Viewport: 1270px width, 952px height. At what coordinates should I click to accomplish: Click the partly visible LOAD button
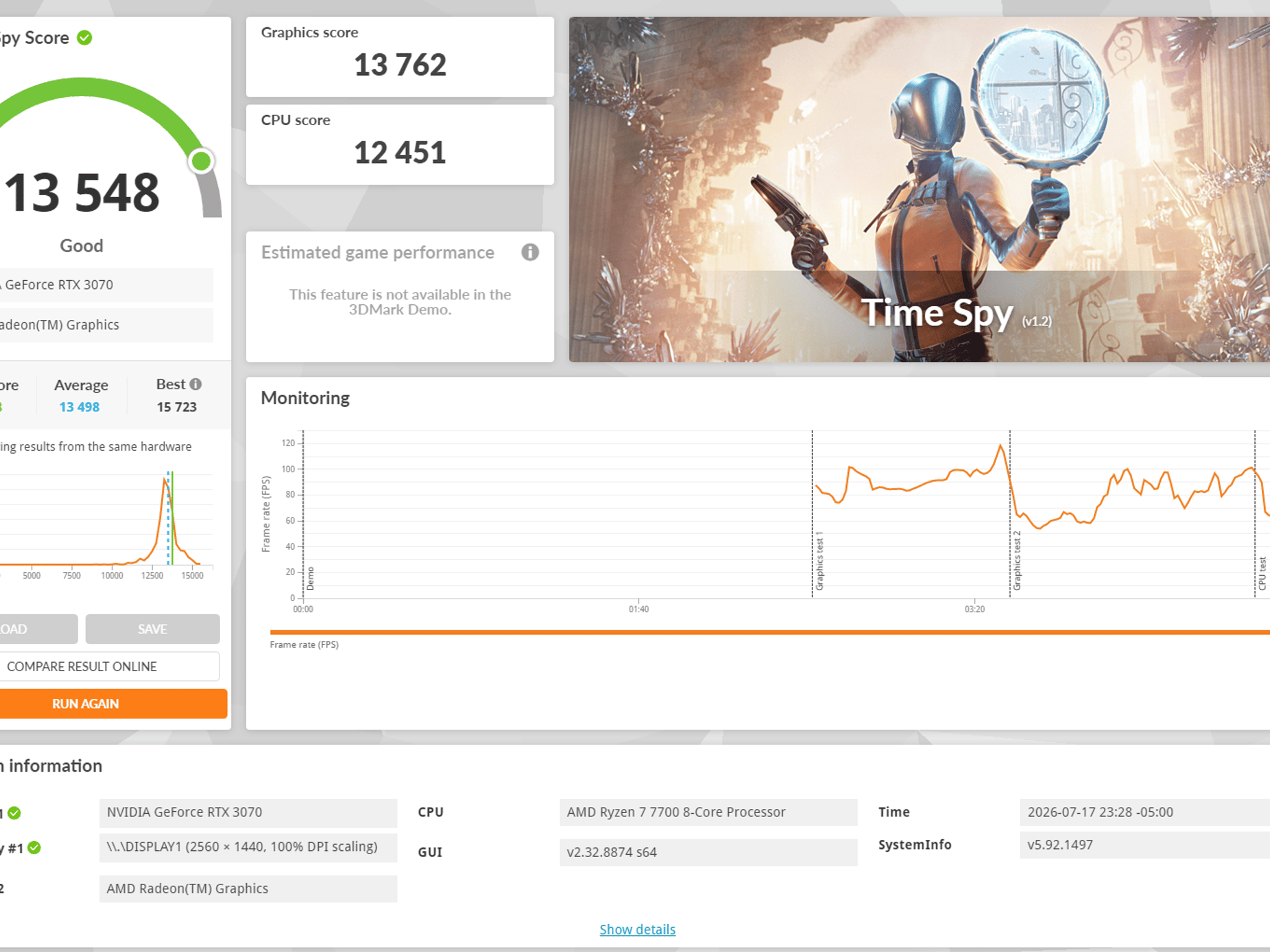pyautogui.click(x=38, y=629)
